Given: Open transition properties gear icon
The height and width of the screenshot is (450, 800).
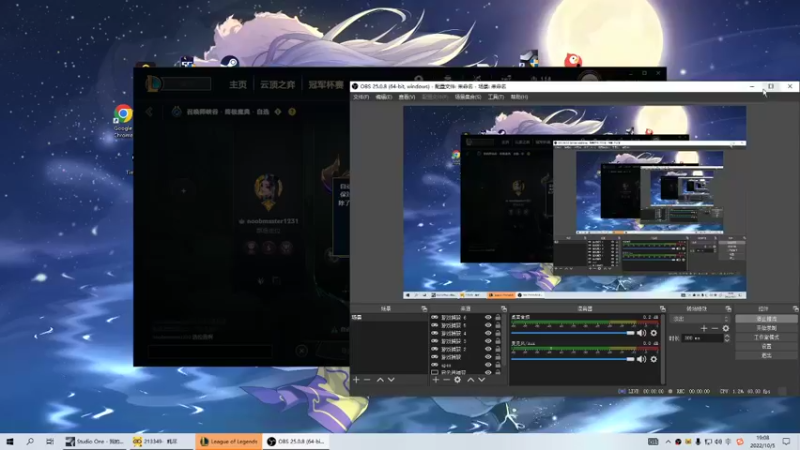Looking at the screenshot, I should [x=726, y=329].
